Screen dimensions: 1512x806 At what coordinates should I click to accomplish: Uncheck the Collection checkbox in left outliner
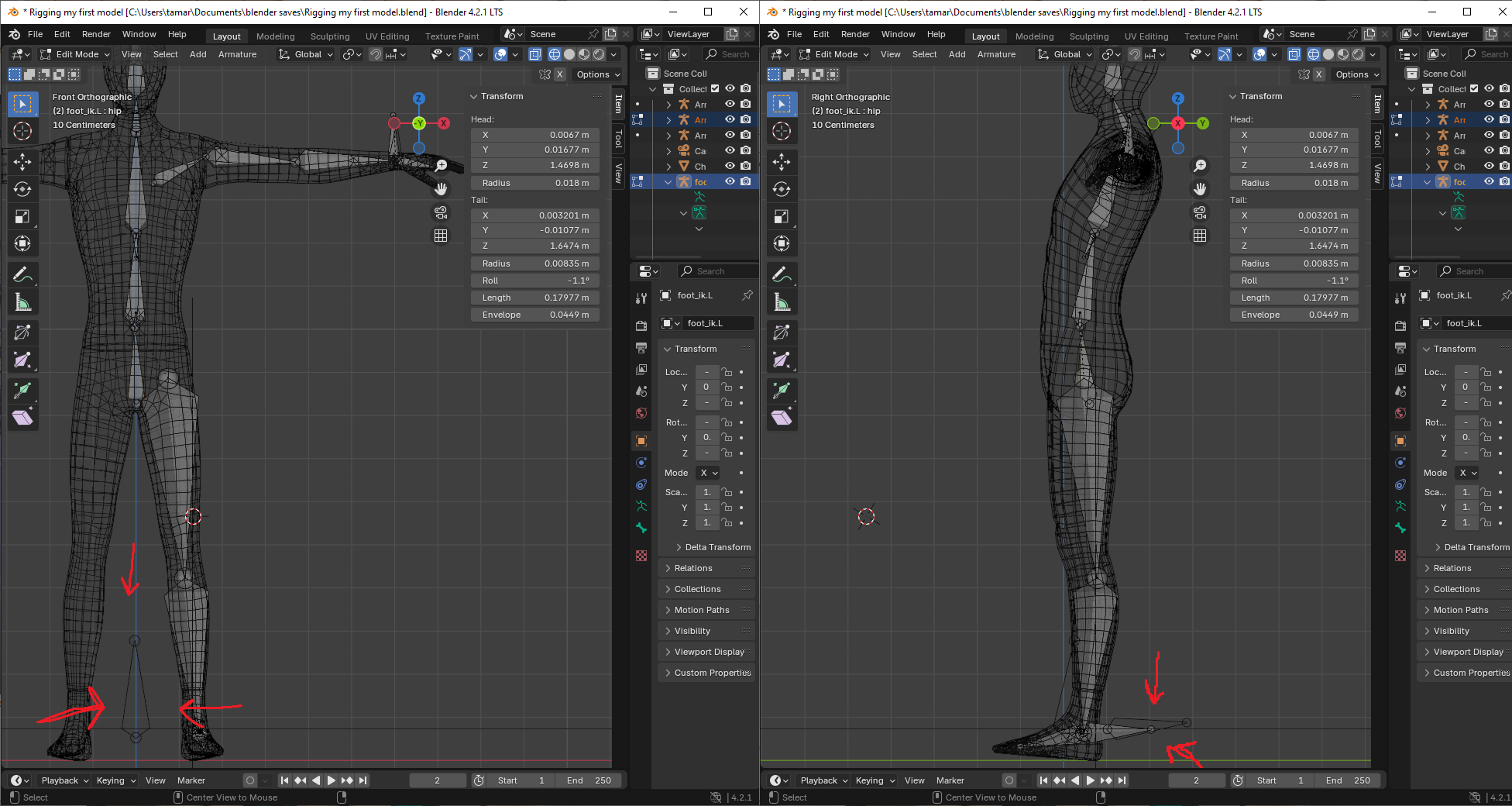(715, 89)
